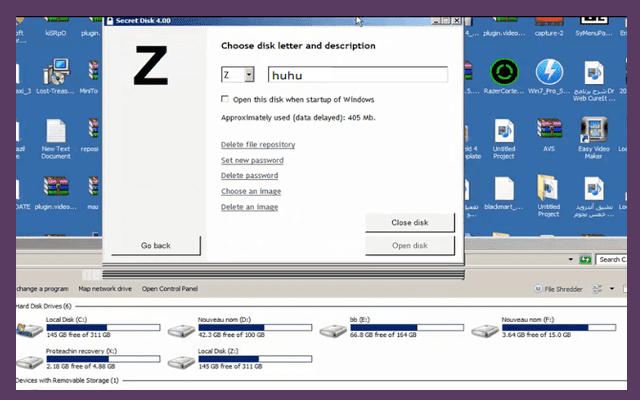
Task: Click Map network drive in Explorer toolbar
Action: [x=96, y=289]
